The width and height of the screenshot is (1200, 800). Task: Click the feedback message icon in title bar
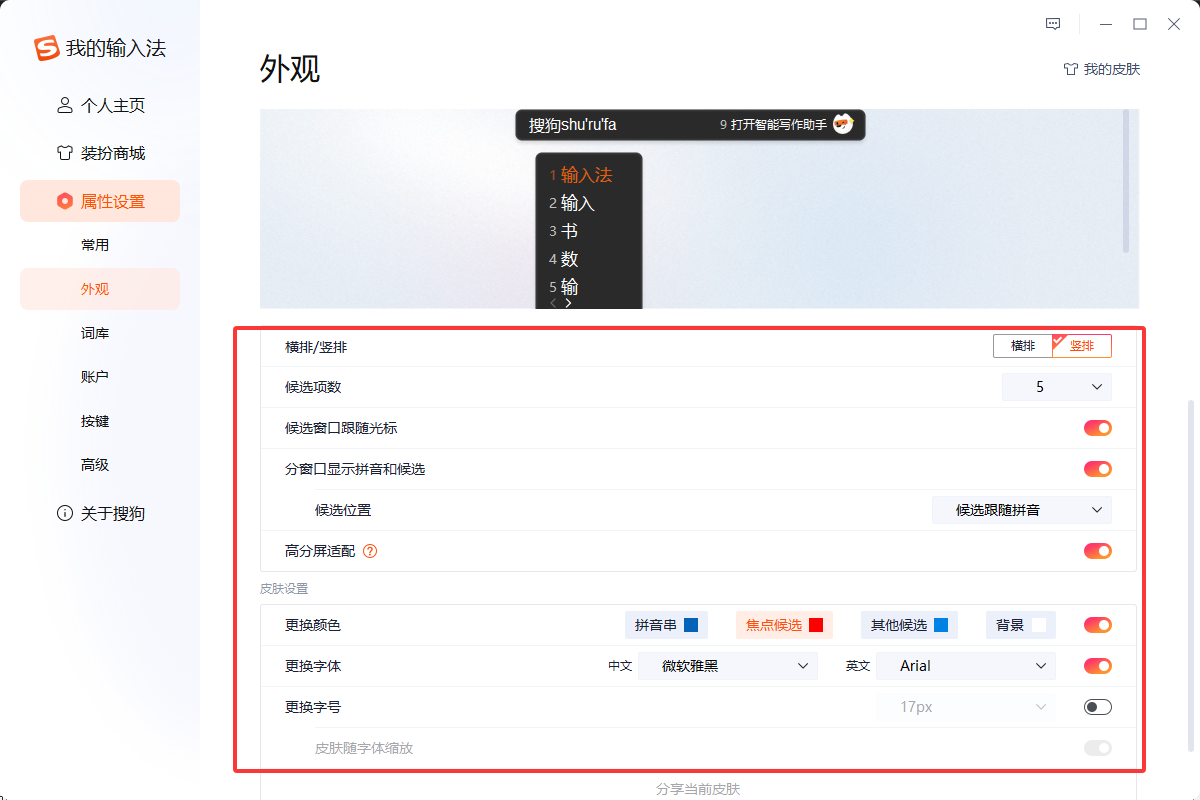pyautogui.click(x=1053, y=23)
